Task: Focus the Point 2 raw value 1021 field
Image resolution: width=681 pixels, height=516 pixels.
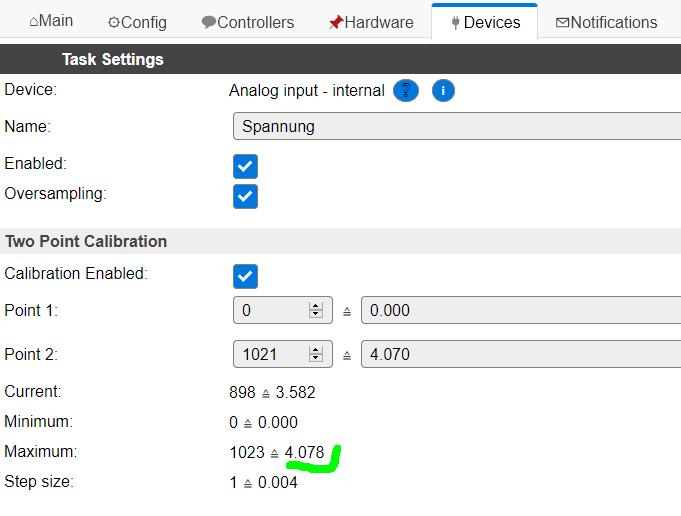Action: point(270,354)
